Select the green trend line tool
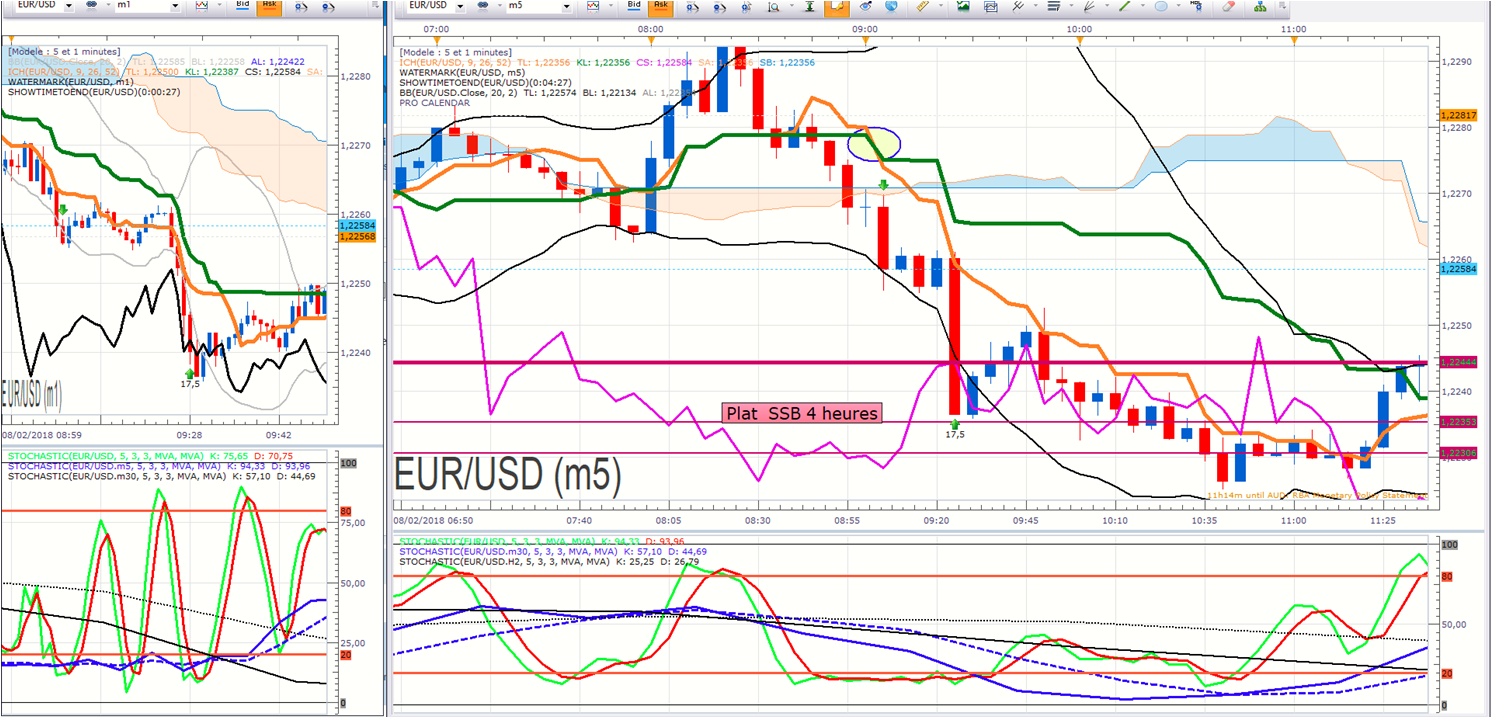 [x=1124, y=6]
